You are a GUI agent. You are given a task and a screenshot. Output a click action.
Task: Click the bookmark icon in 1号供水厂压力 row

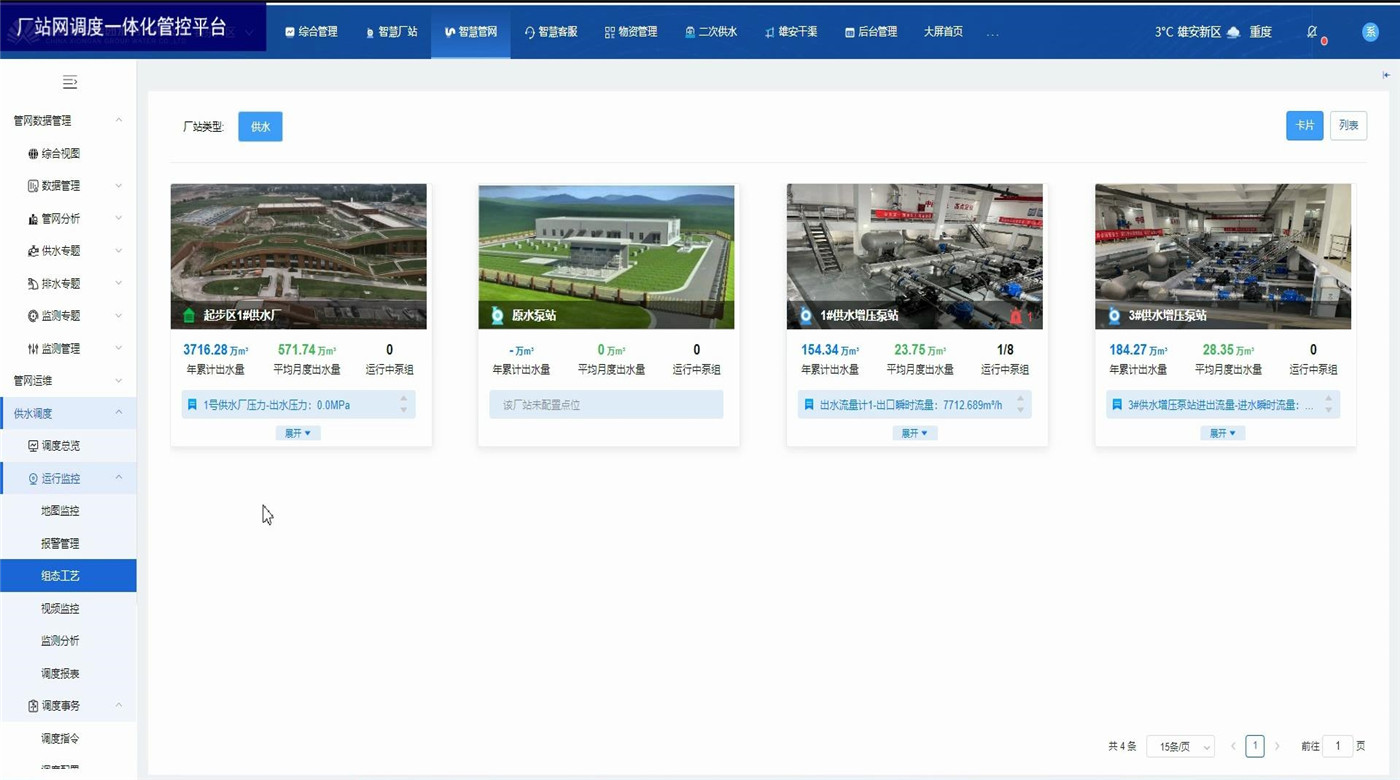(192, 405)
